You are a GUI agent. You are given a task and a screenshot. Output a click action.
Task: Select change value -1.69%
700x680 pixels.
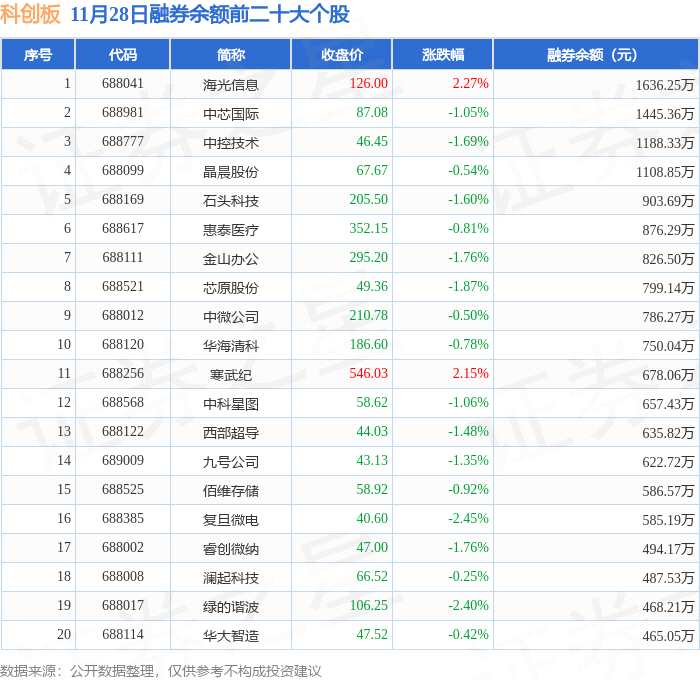tap(468, 142)
